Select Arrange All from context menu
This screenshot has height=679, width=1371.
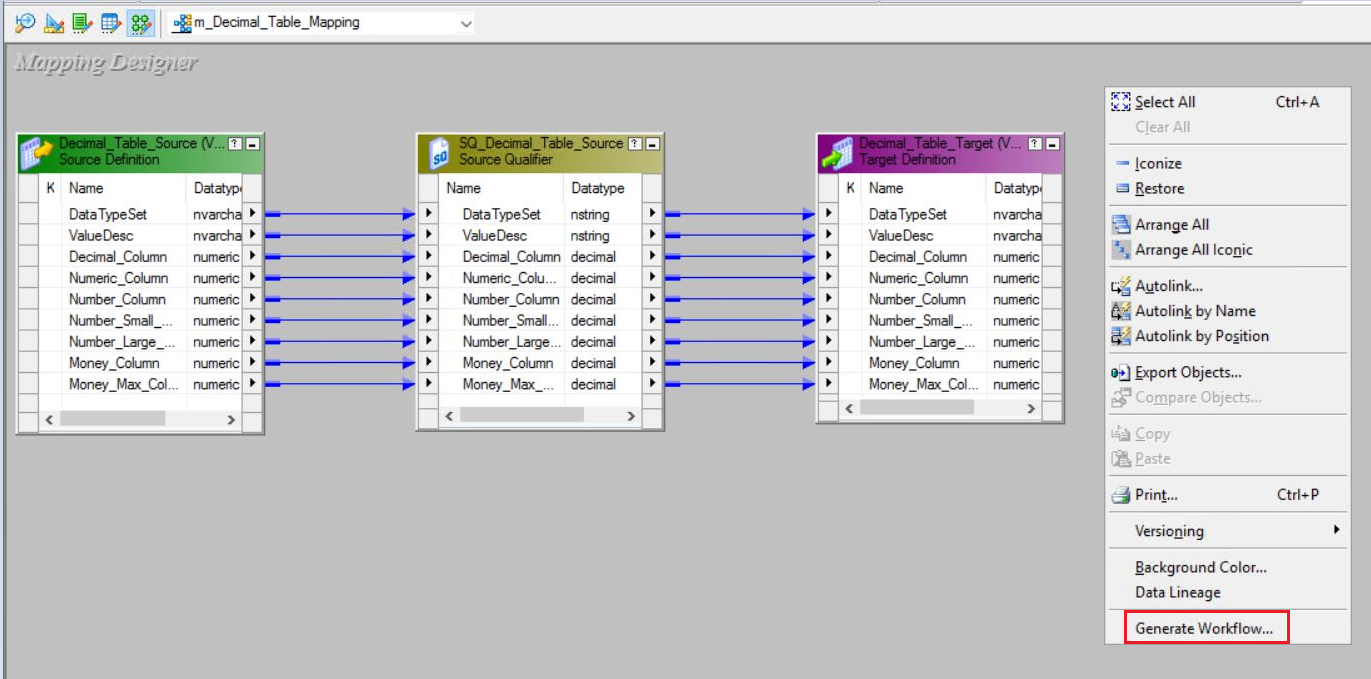click(1171, 225)
